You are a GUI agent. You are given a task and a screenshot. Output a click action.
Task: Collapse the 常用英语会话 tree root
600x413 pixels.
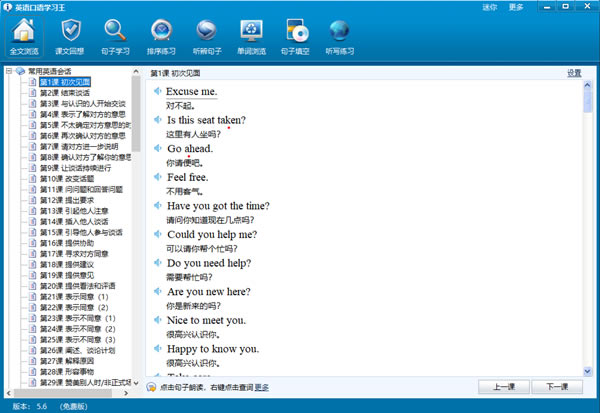9,72
